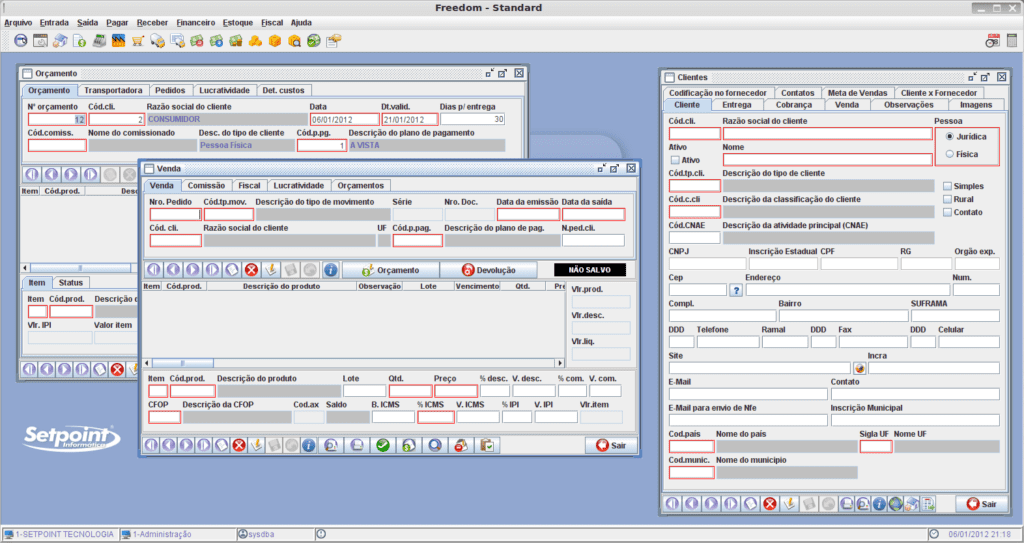1024x543 pixels.
Task: Click the green checkmark icon in Venda bottom toolbar
Action: (383, 445)
